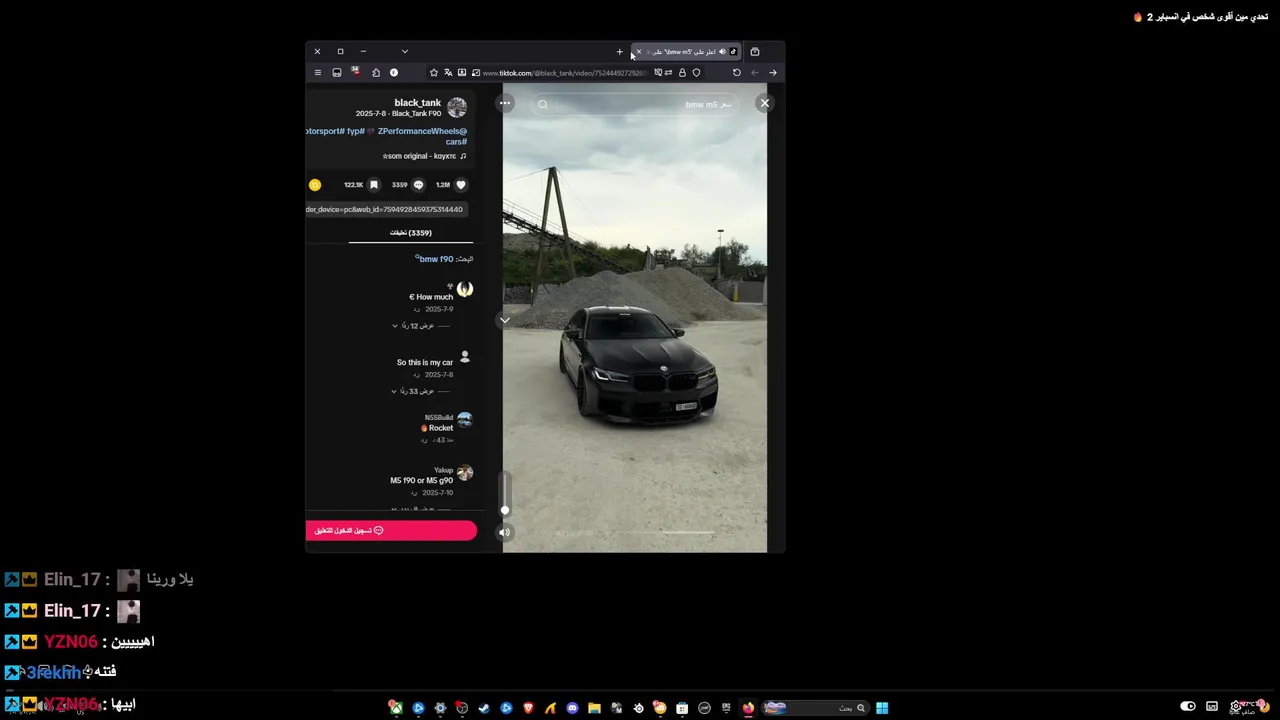Screen dimensions: 1280x720
Task: Open Discord from the taskbar
Action: (572, 708)
